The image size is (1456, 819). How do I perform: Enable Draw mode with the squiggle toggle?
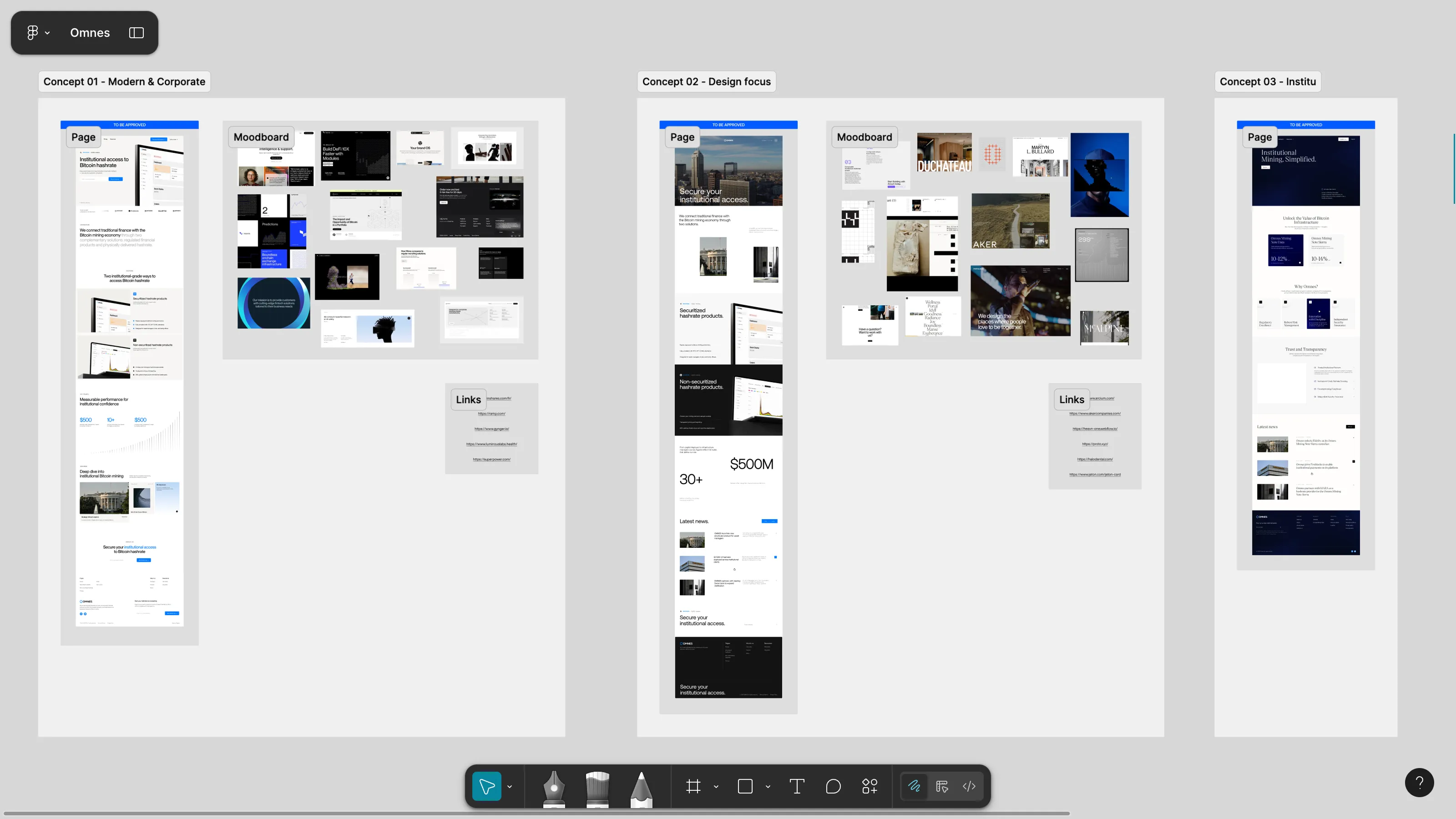pyautogui.click(x=914, y=786)
